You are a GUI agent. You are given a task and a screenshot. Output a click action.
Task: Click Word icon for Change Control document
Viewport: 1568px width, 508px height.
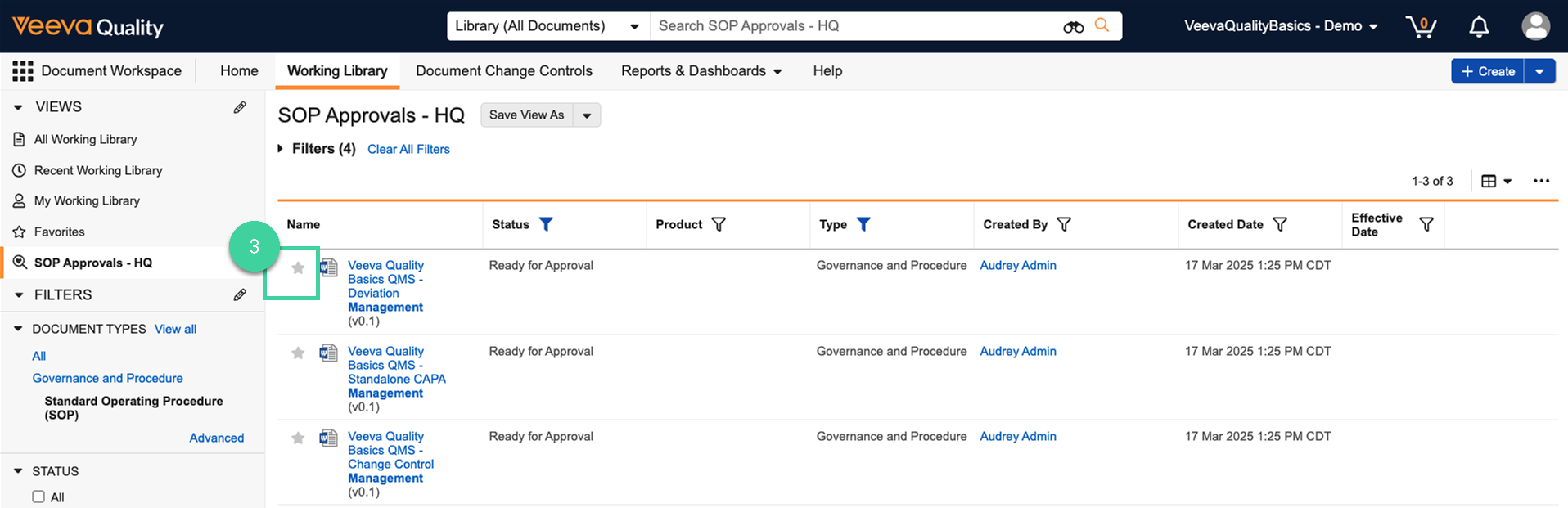[328, 438]
